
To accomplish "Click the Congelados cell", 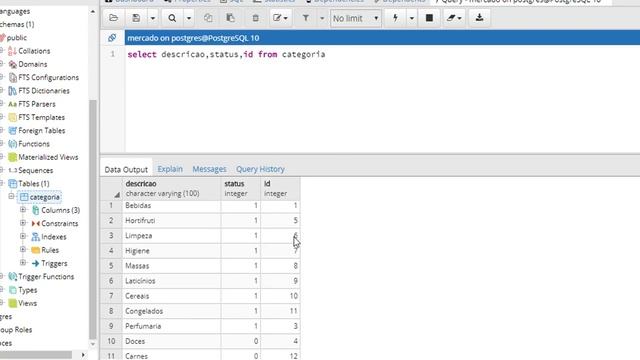I will click(x=171, y=311).
